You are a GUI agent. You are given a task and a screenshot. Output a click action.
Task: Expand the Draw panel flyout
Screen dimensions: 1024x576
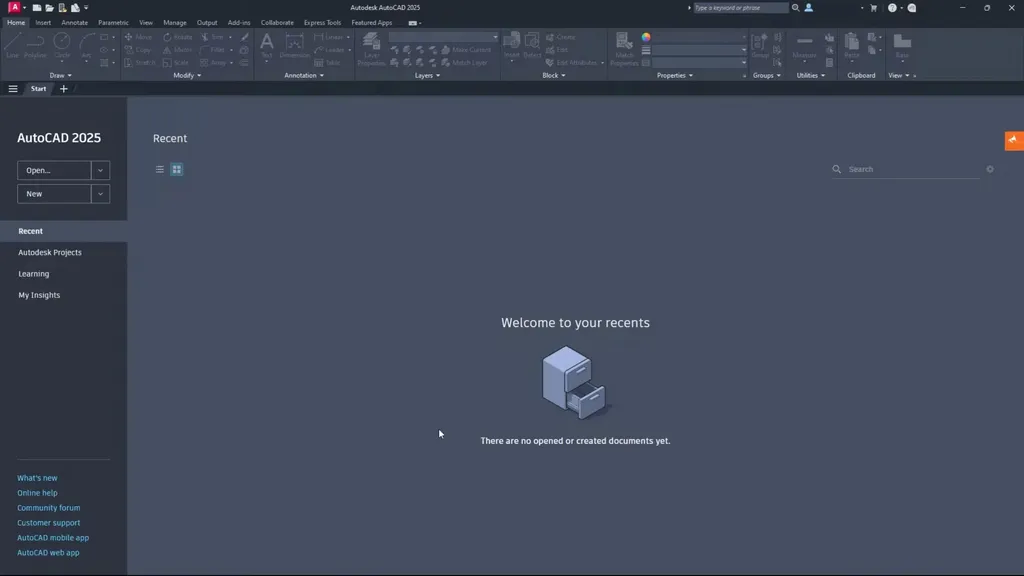tap(61, 75)
